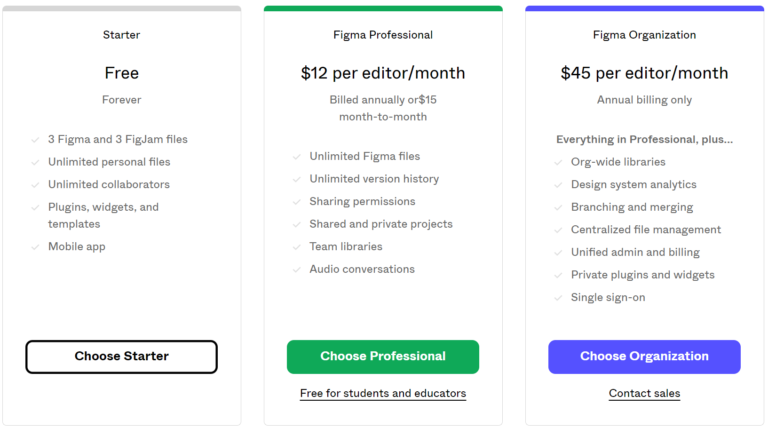This screenshot has width=768, height=428.
Task: Click checkmark next to Branching and merging
Action: tap(558, 207)
